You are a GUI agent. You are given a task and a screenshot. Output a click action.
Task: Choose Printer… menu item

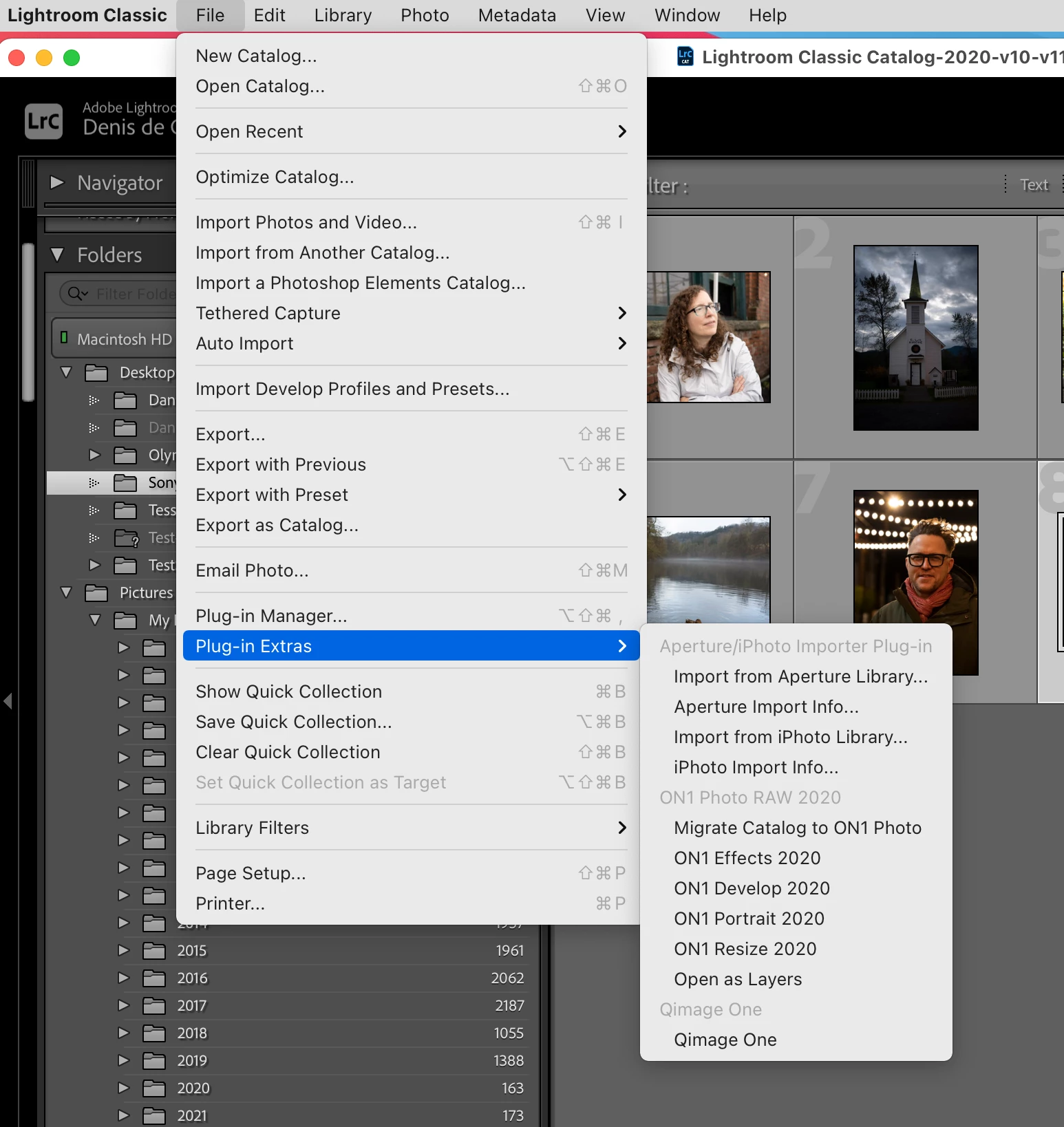pyautogui.click(x=412, y=903)
